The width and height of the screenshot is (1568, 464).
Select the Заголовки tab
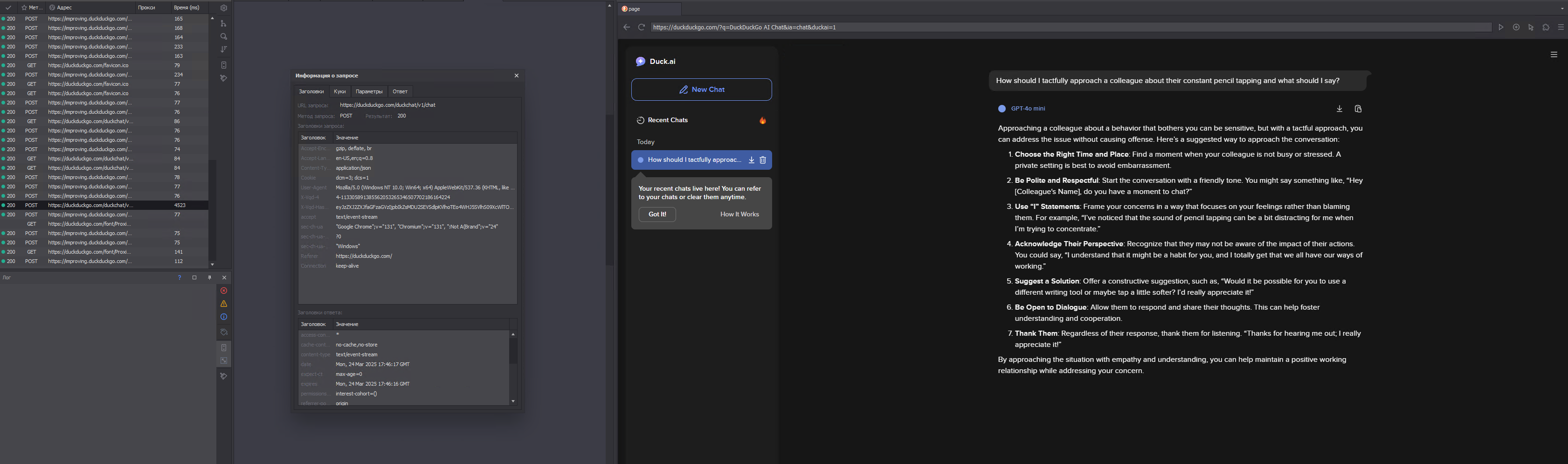311,91
